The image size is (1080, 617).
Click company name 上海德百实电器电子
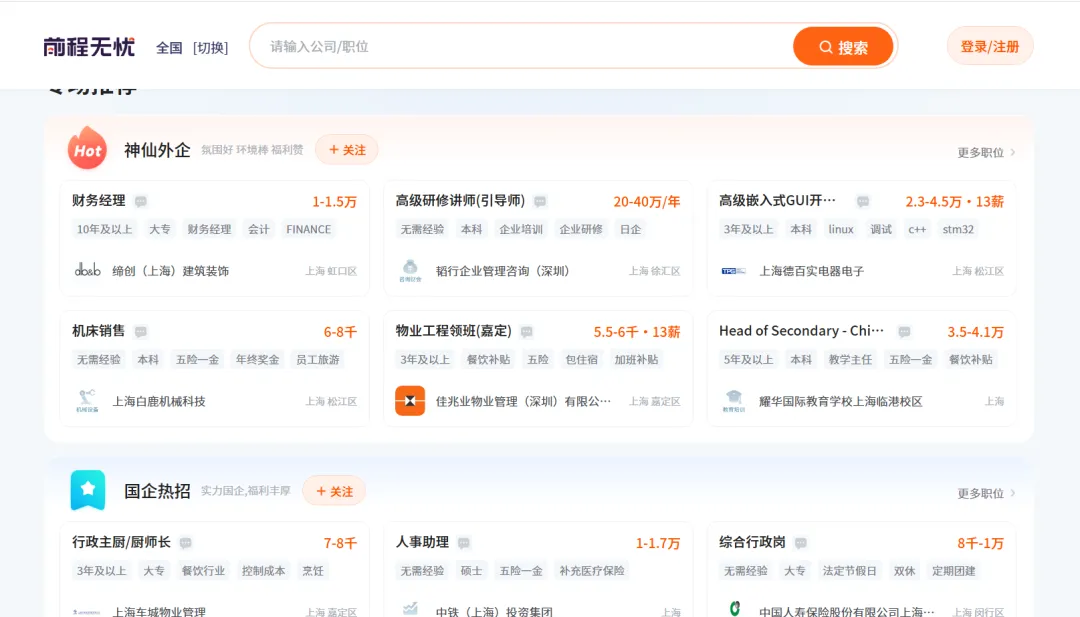point(811,271)
